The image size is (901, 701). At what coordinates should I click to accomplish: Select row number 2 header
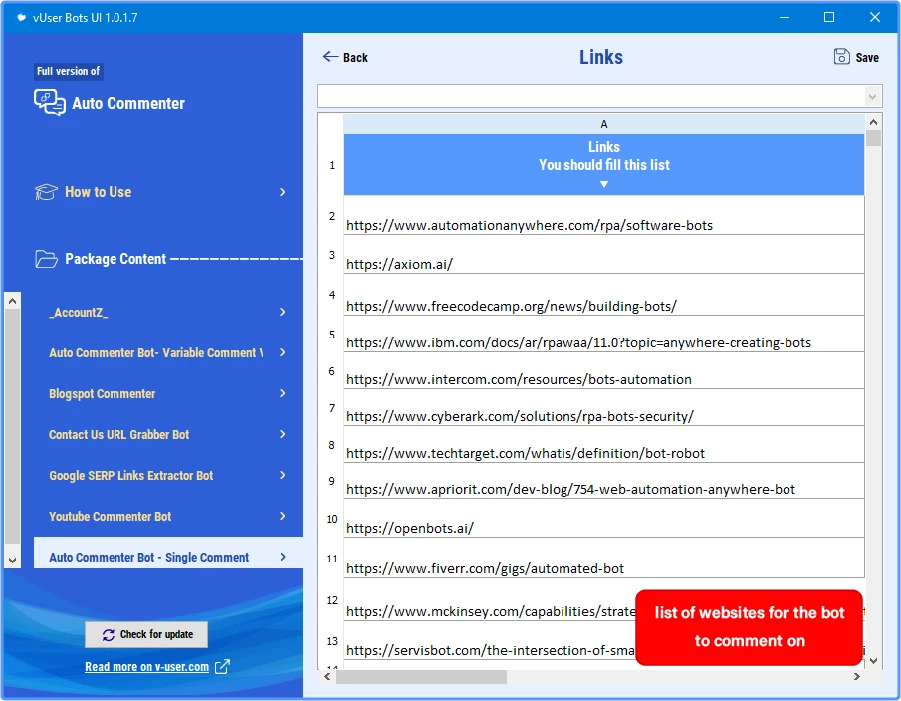[332, 215]
